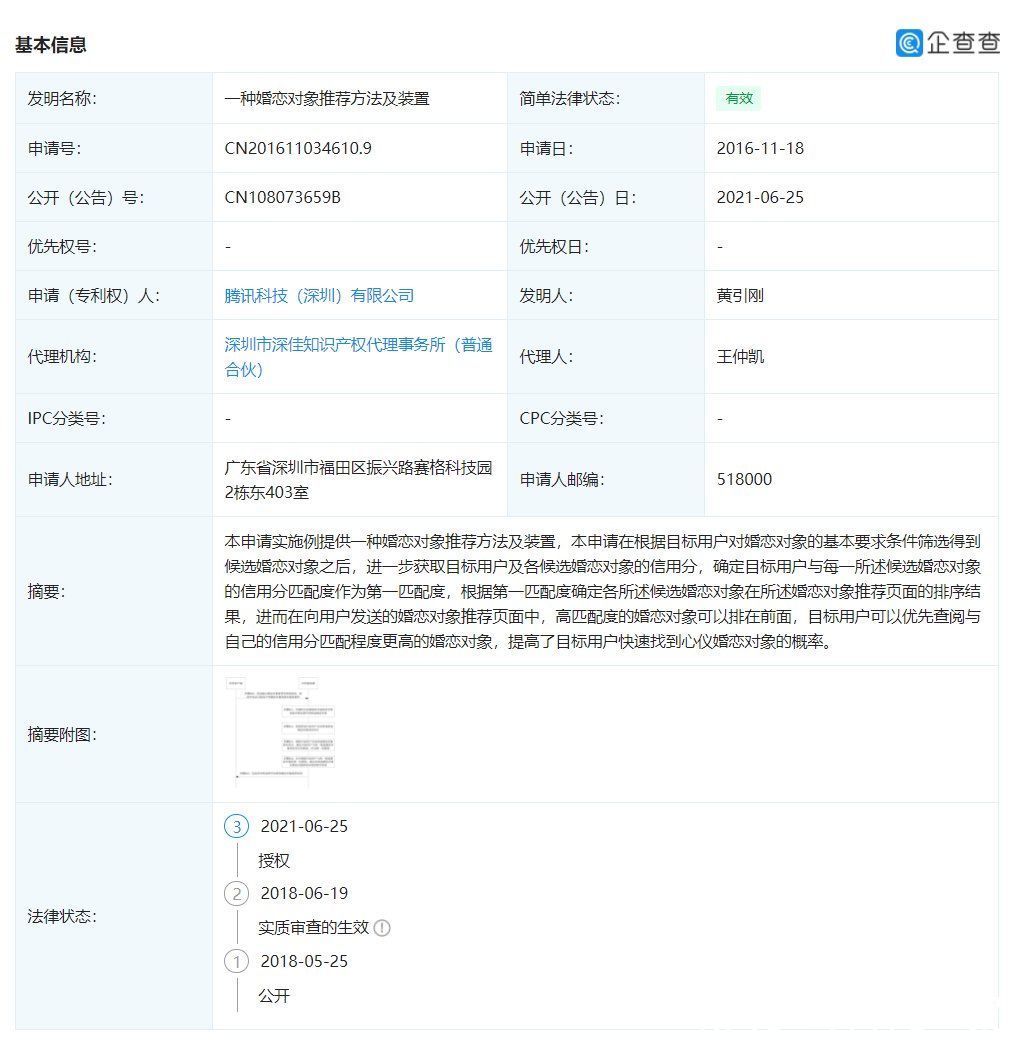Screen dimensions: 1013x1046
Task: Click the 实质审查的生效 status entry
Action: click(313, 927)
